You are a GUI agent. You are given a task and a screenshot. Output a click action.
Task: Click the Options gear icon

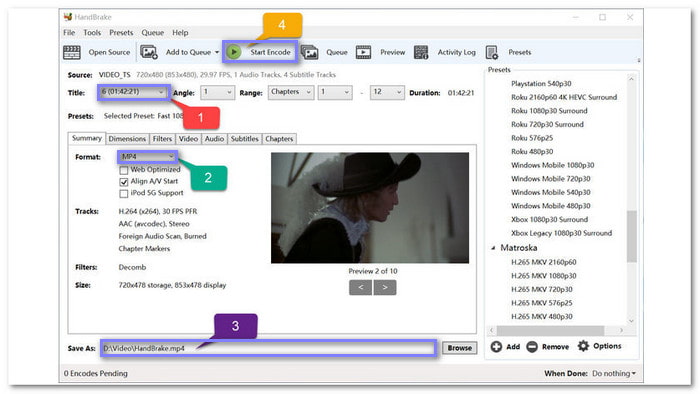583,346
